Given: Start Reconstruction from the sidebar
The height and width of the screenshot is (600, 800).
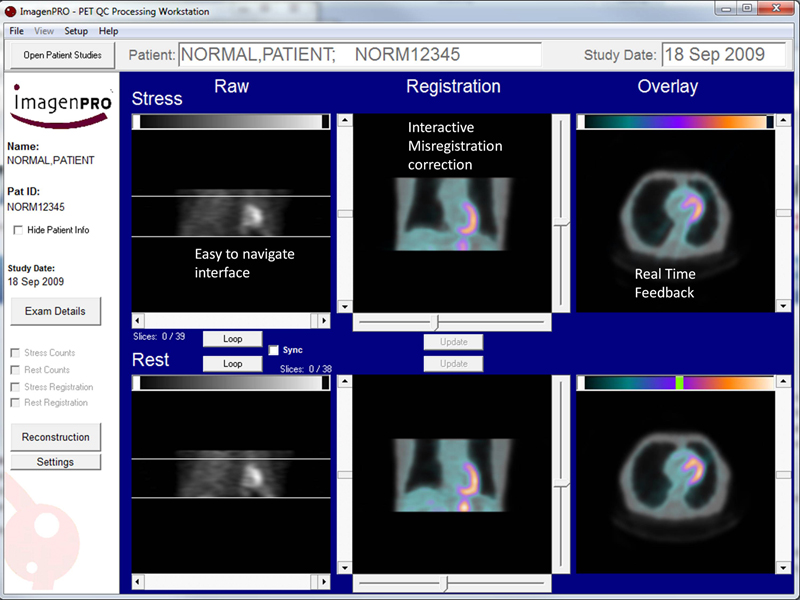Looking at the screenshot, I should click(x=56, y=437).
